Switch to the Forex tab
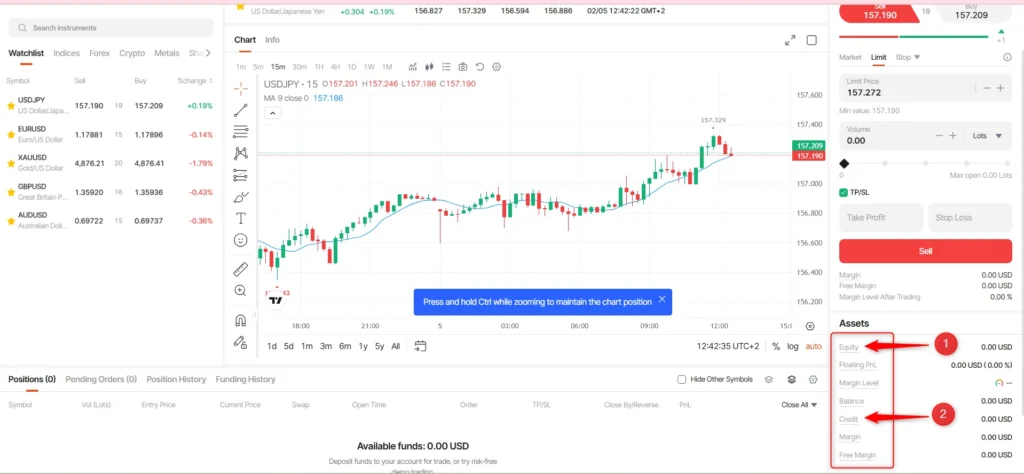Screen dimensions: 1024x474 (99, 54)
